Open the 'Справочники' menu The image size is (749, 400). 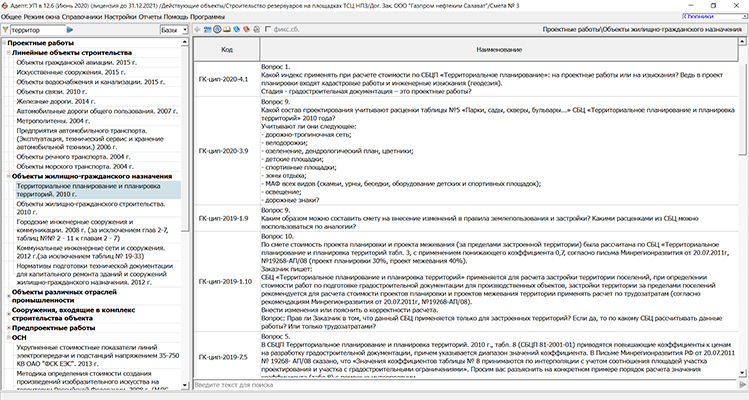click(82, 17)
